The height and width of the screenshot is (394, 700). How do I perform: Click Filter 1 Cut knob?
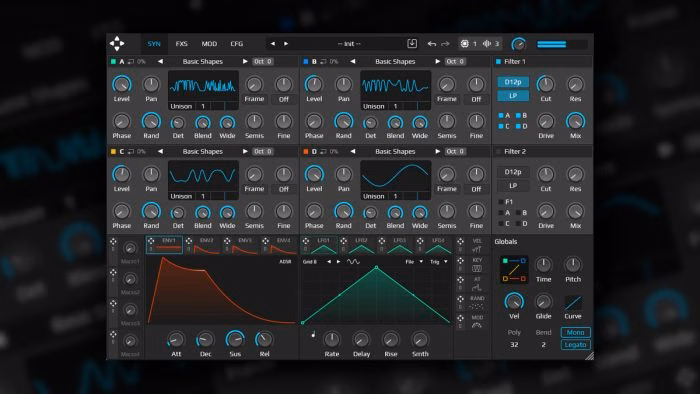pyautogui.click(x=546, y=84)
